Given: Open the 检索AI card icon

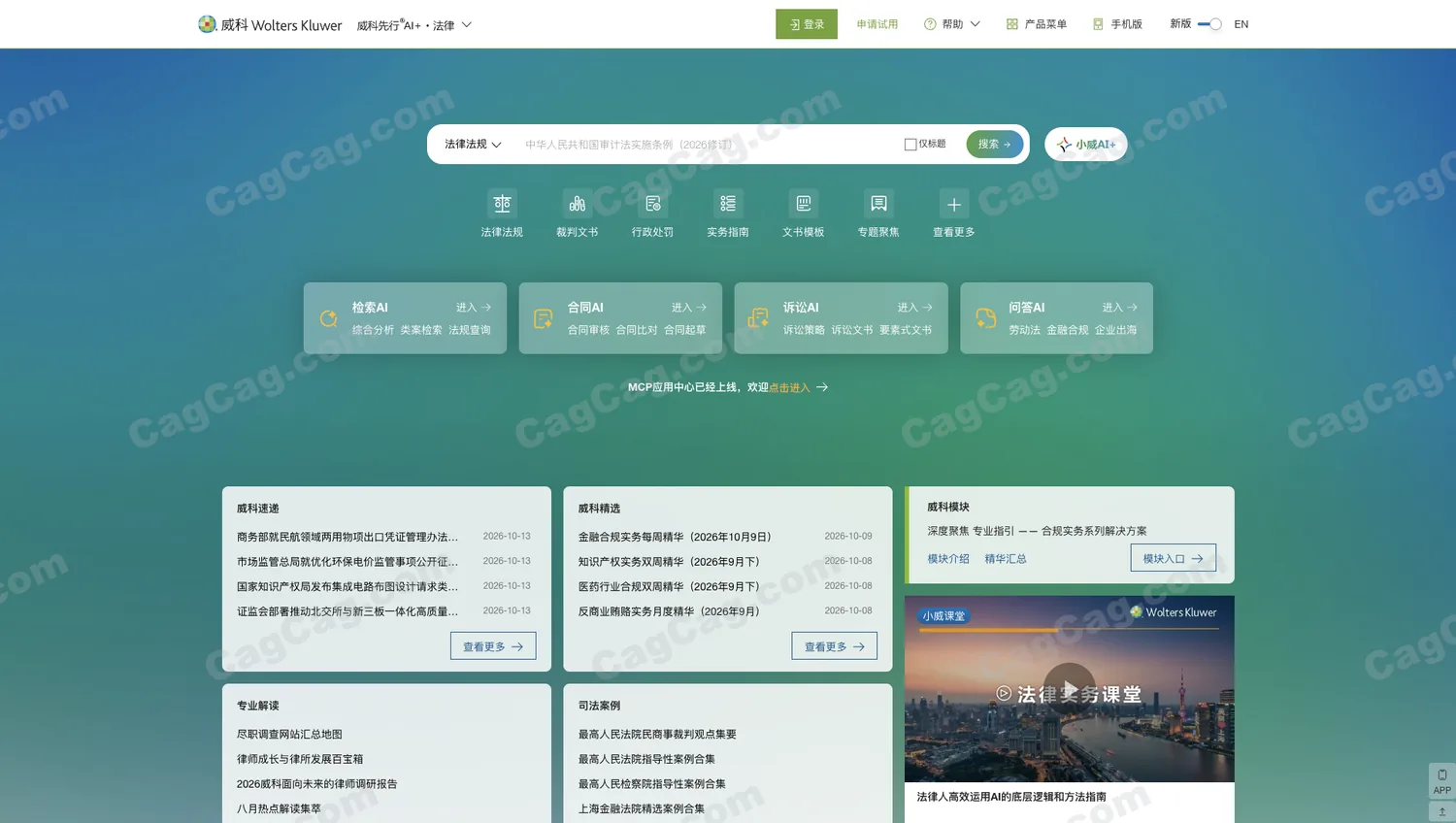Looking at the screenshot, I should click(x=329, y=318).
